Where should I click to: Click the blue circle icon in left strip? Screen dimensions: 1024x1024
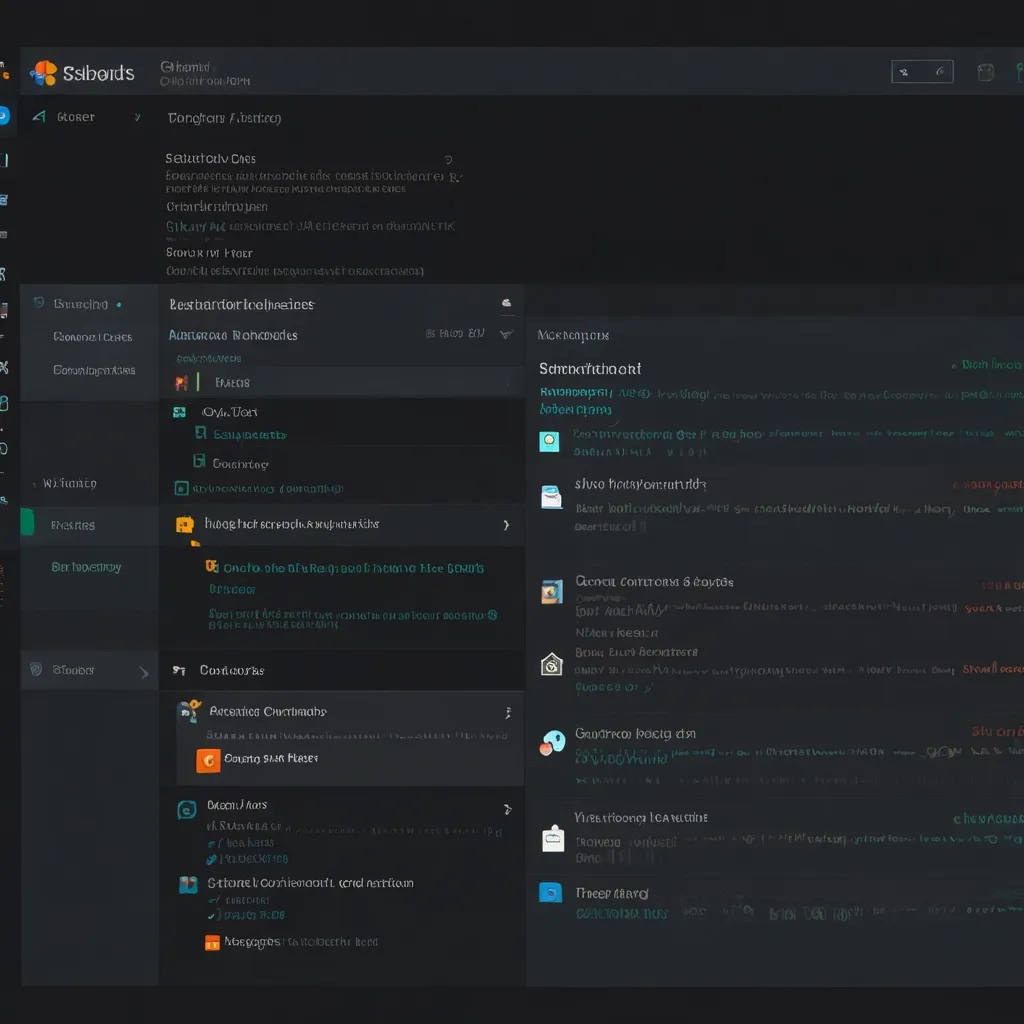point(3,116)
